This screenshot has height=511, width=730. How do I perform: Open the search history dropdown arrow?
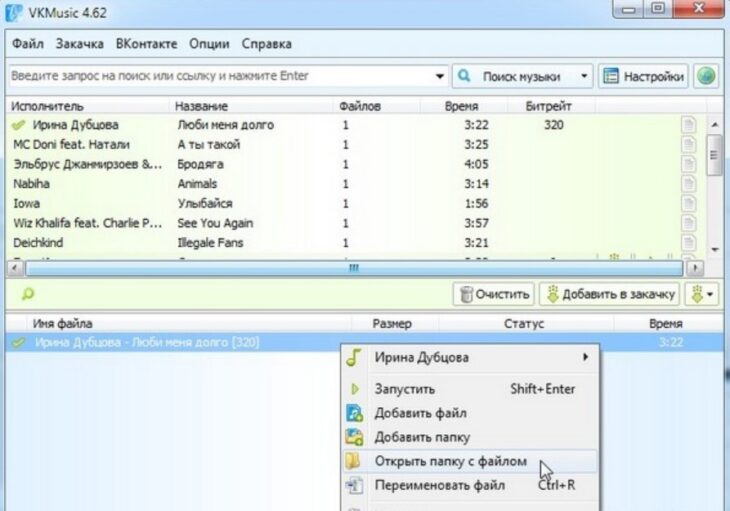click(x=440, y=77)
